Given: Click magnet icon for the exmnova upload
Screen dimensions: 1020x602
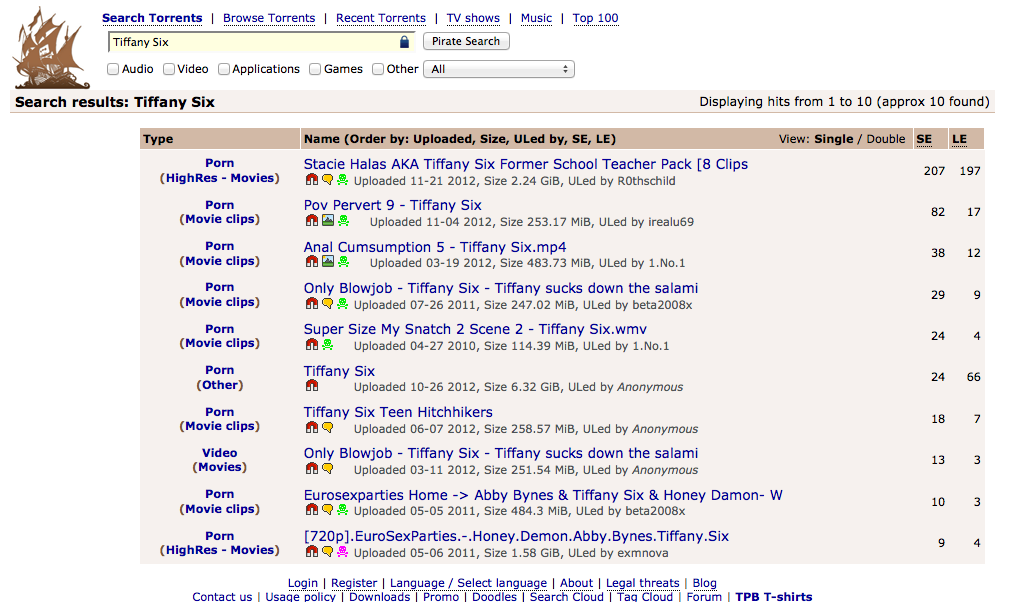Looking at the screenshot, I should pos(312,551).
